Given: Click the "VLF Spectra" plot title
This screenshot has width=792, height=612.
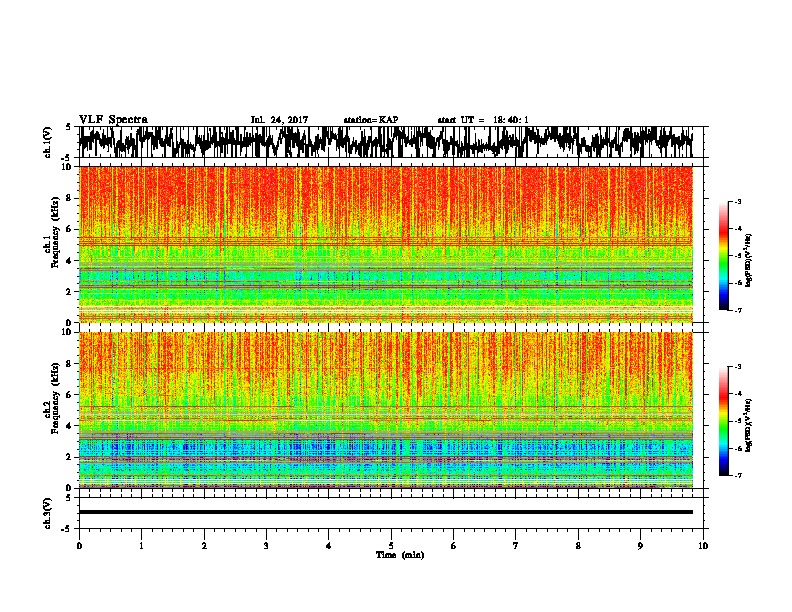Looking at the screenshot, I should pos(113,120).
